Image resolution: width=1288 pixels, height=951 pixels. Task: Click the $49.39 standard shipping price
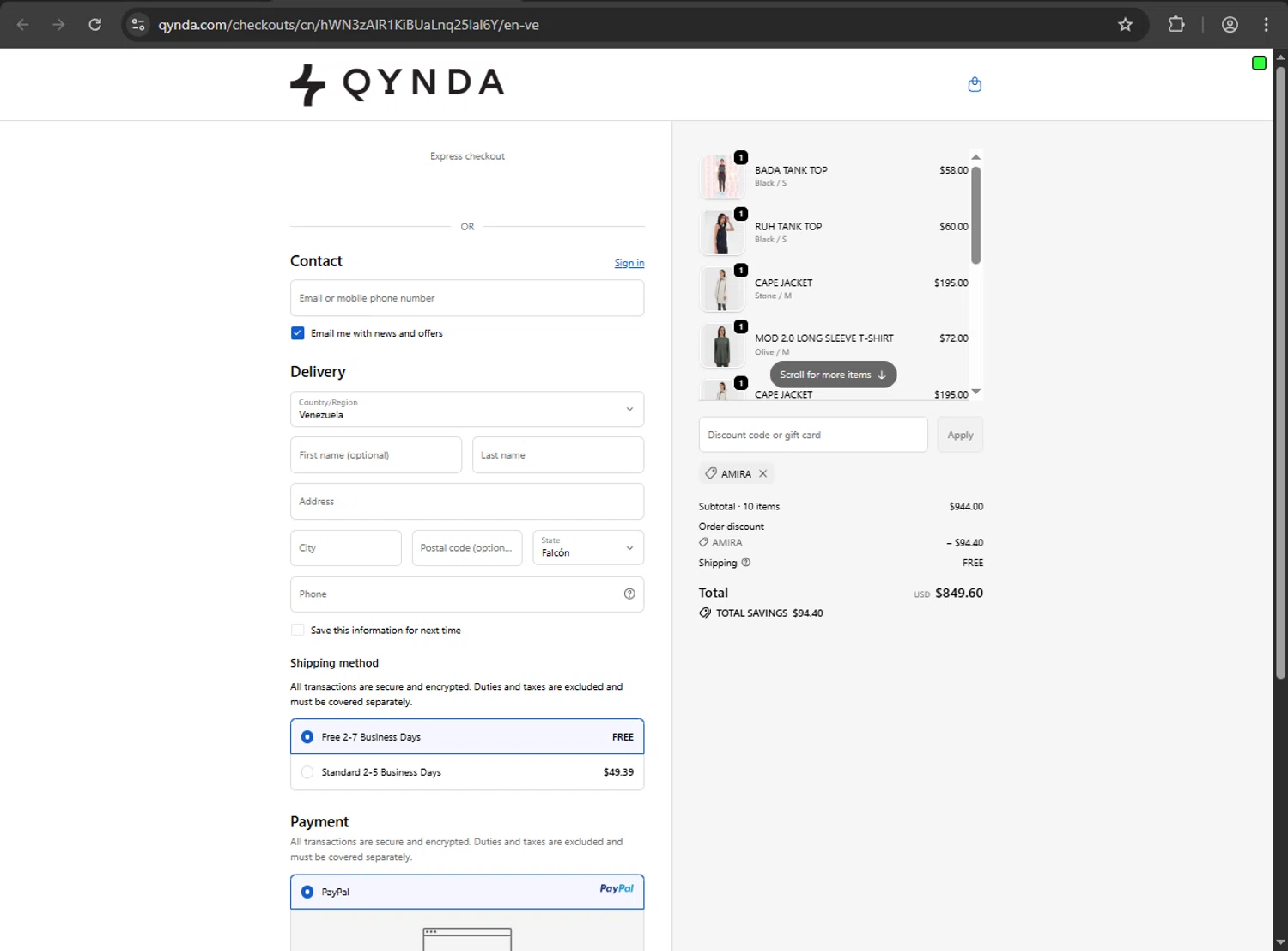[x=618, y=772]
